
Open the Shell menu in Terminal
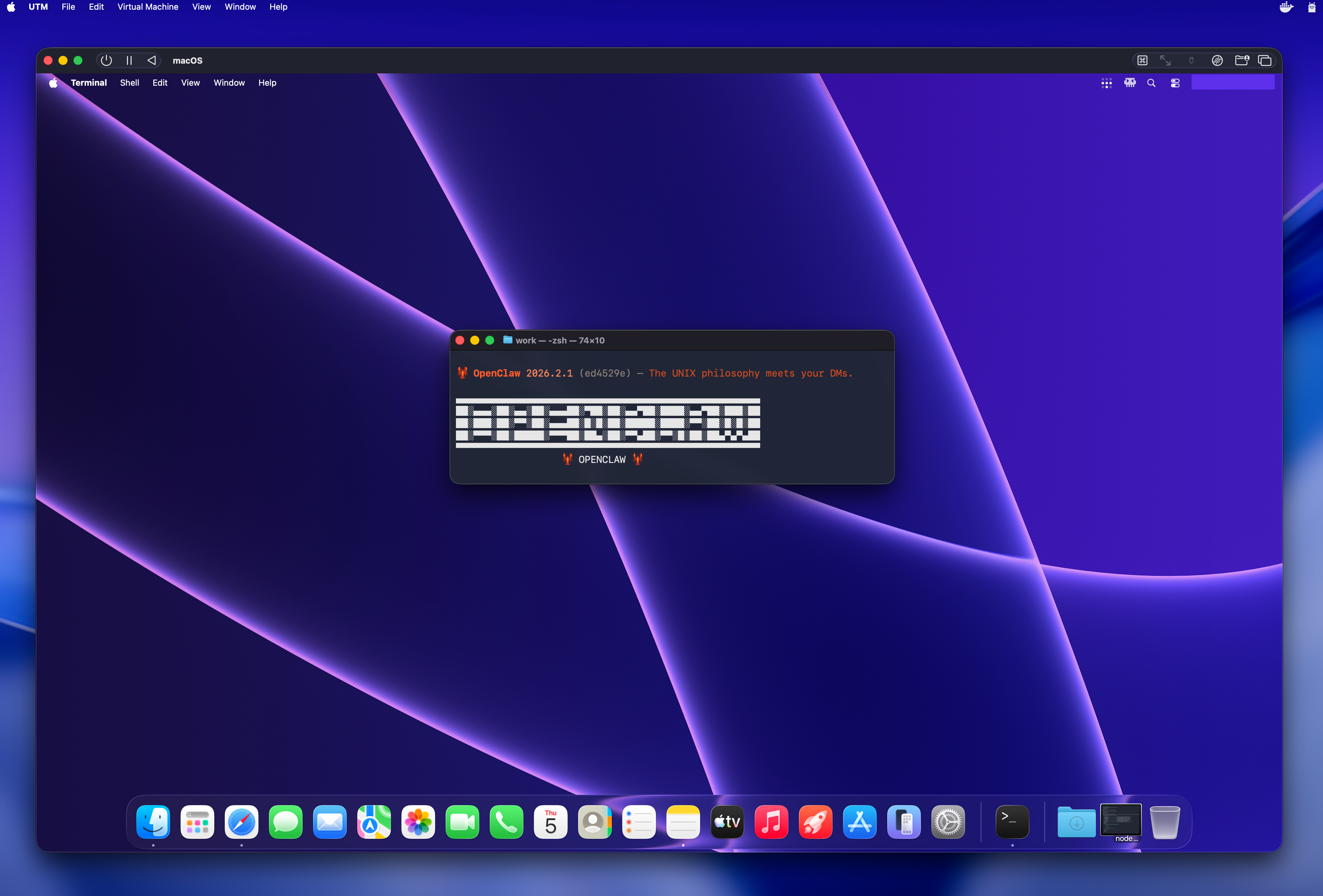click(129, 83)
